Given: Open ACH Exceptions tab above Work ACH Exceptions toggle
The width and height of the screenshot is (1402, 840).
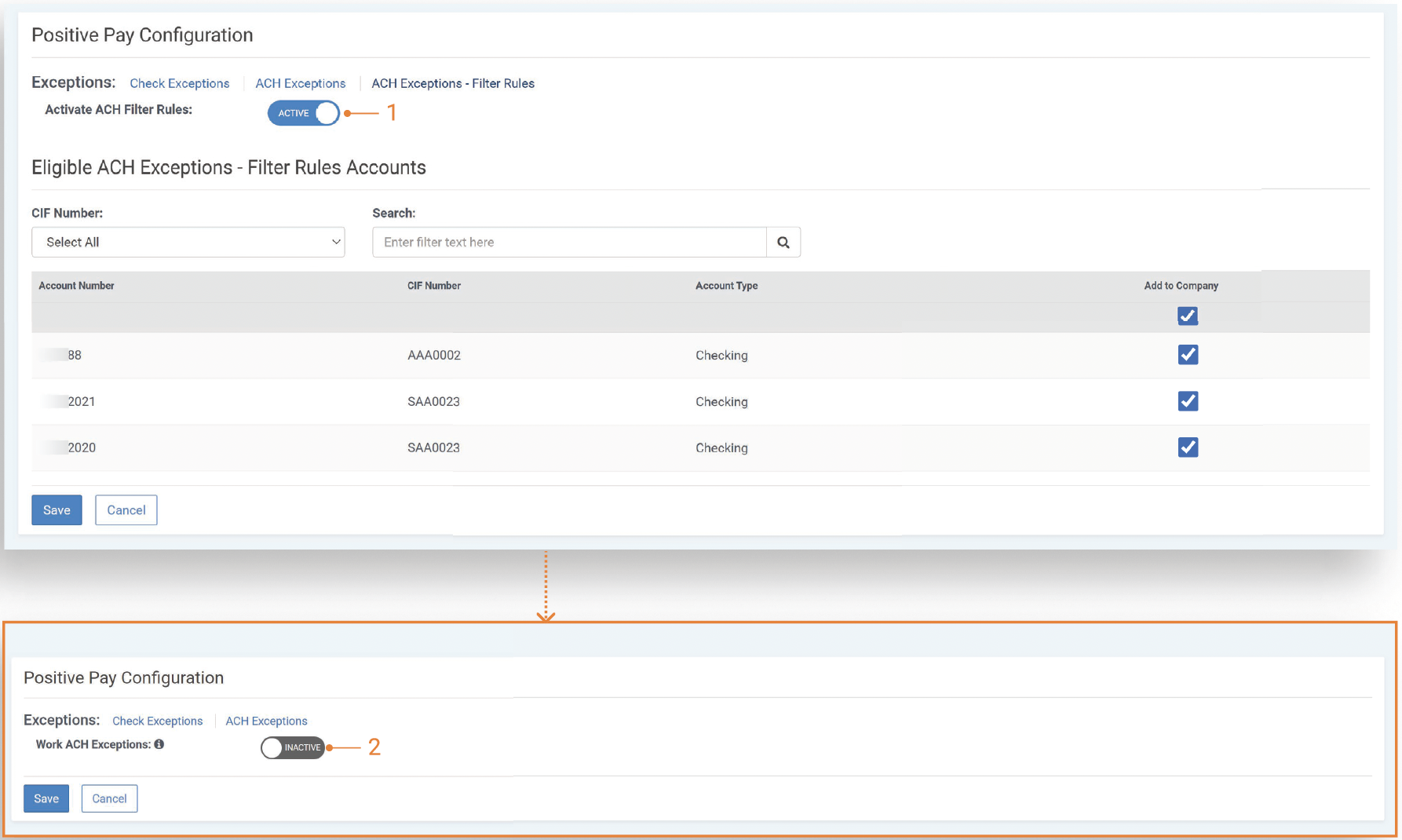Looking at the screenshot, I should pyautogui.click(x=266, y=721).
